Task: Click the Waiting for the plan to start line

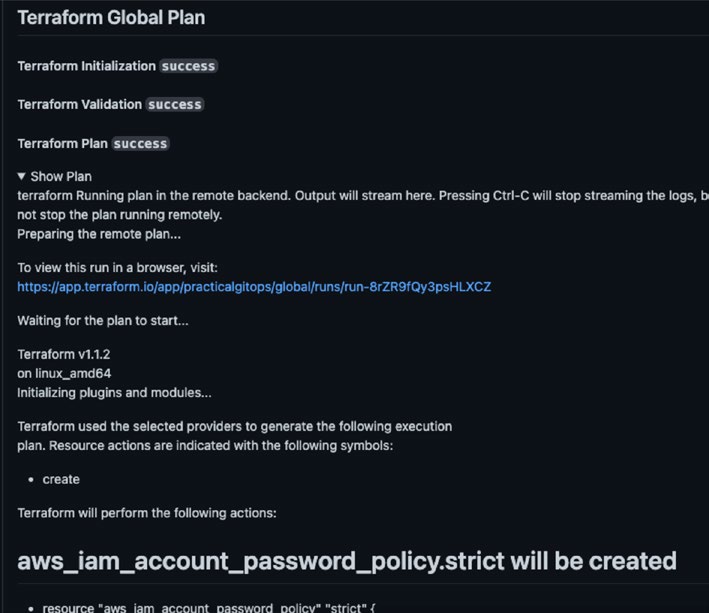Action: pyautogui.click(x=103, y=321)
